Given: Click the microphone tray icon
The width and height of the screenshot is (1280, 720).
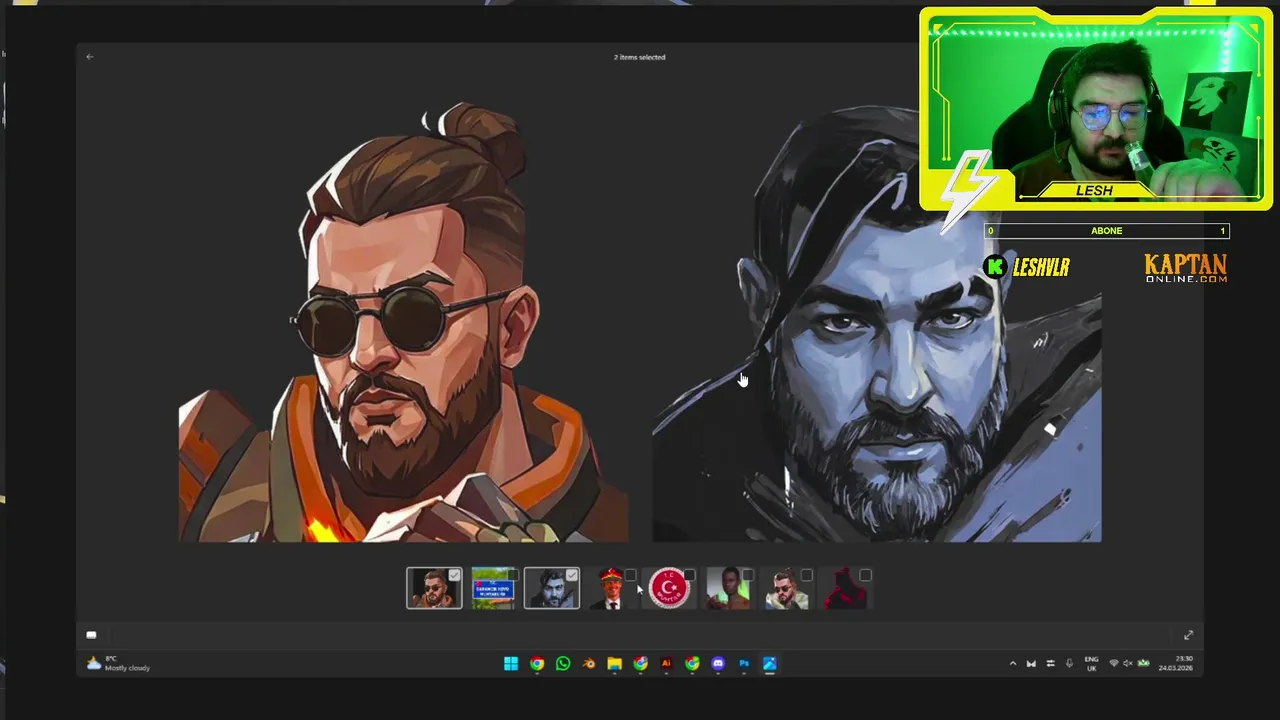Looking at the screenshot, I should click(x=1069, y=663).
